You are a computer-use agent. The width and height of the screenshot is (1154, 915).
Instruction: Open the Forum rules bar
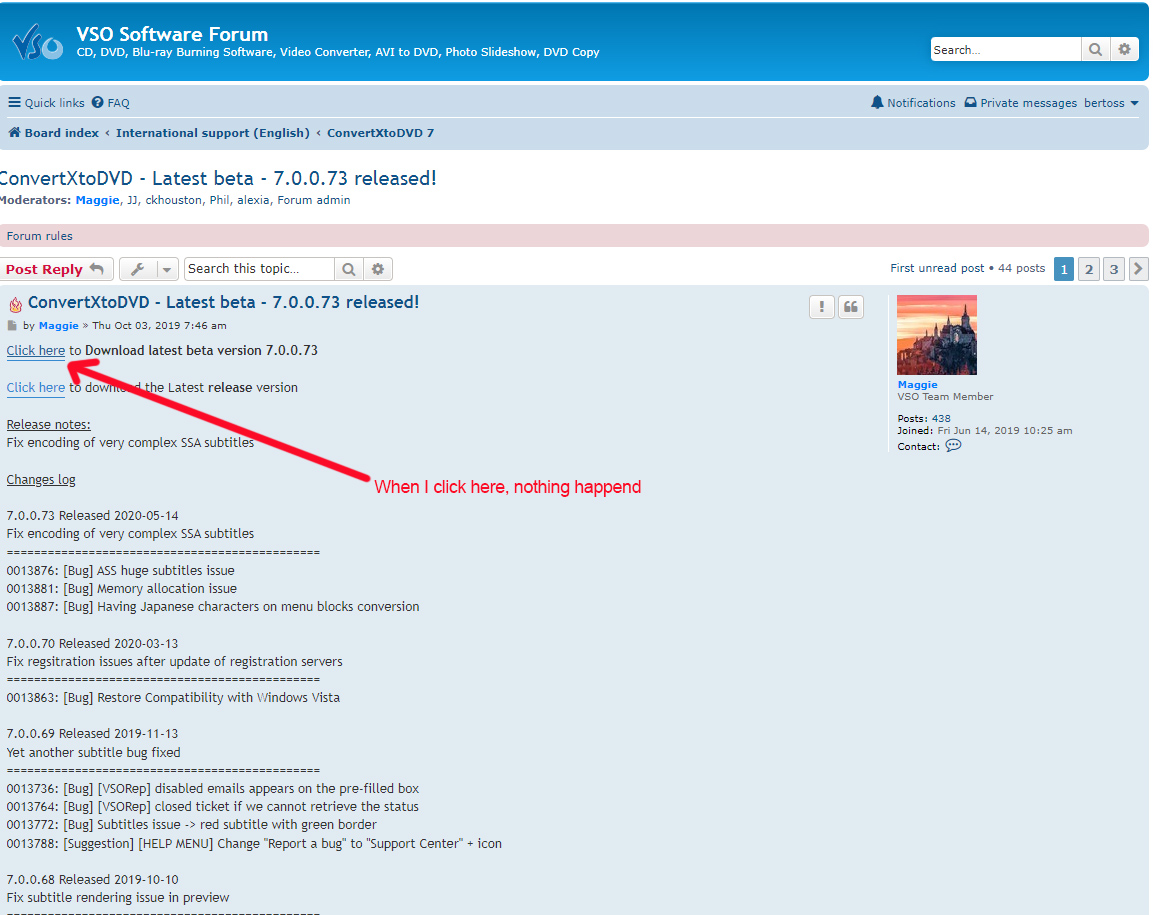574,236
